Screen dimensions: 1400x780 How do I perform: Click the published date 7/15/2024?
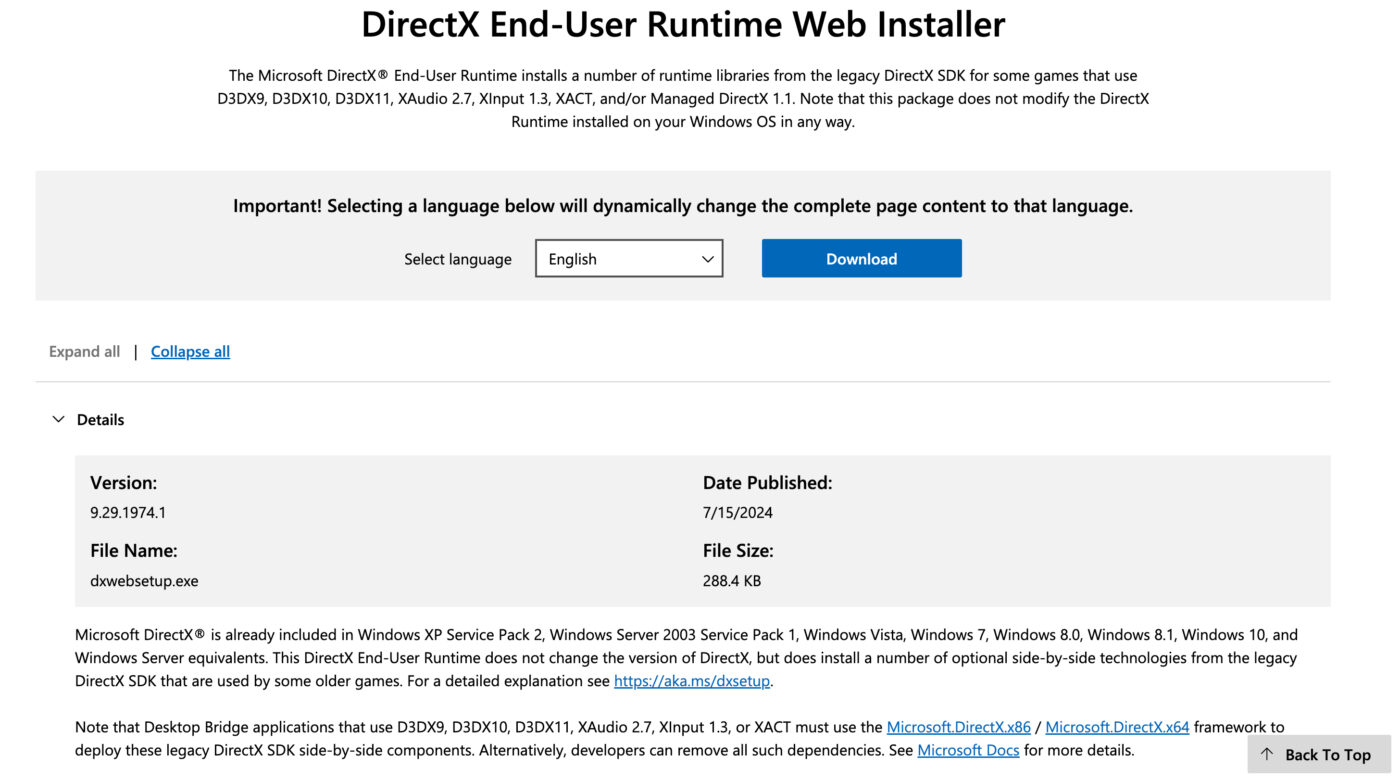click(738, 512)
